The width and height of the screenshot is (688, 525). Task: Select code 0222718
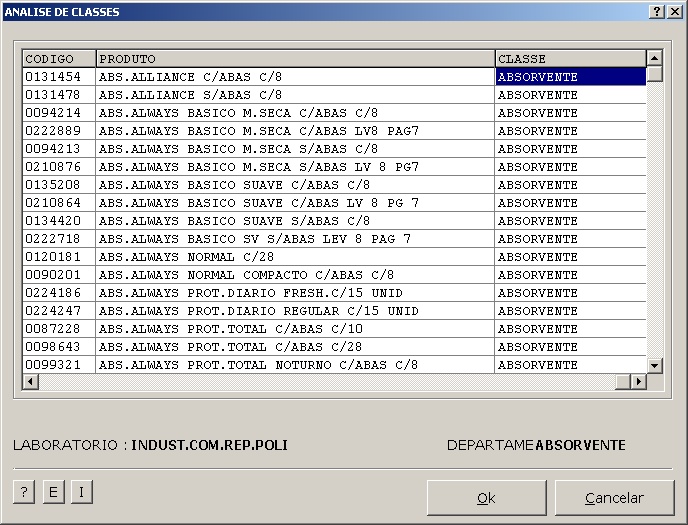pos(59,239)
